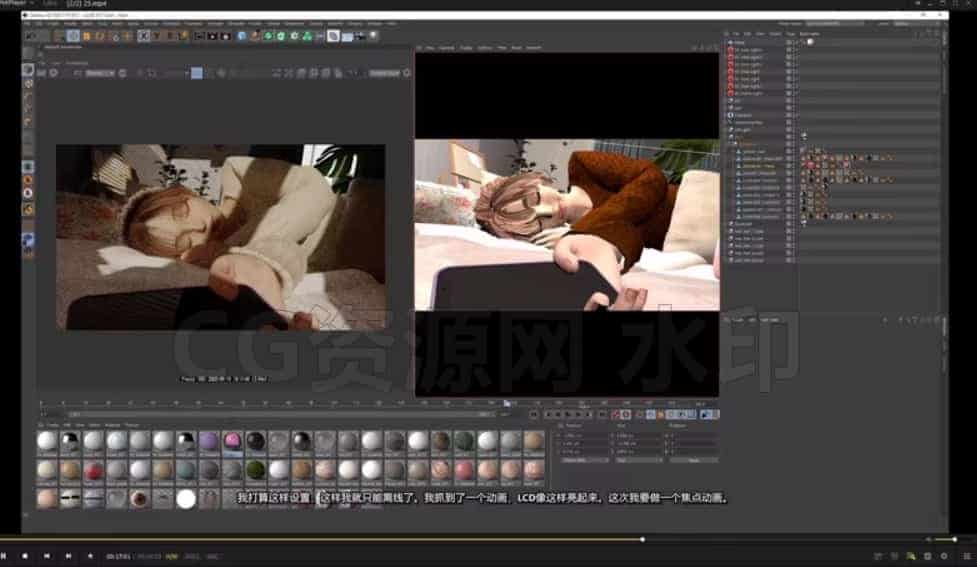Open File menu in Object Manager
The image size is (977, 567).
click(x=738, y=34)
